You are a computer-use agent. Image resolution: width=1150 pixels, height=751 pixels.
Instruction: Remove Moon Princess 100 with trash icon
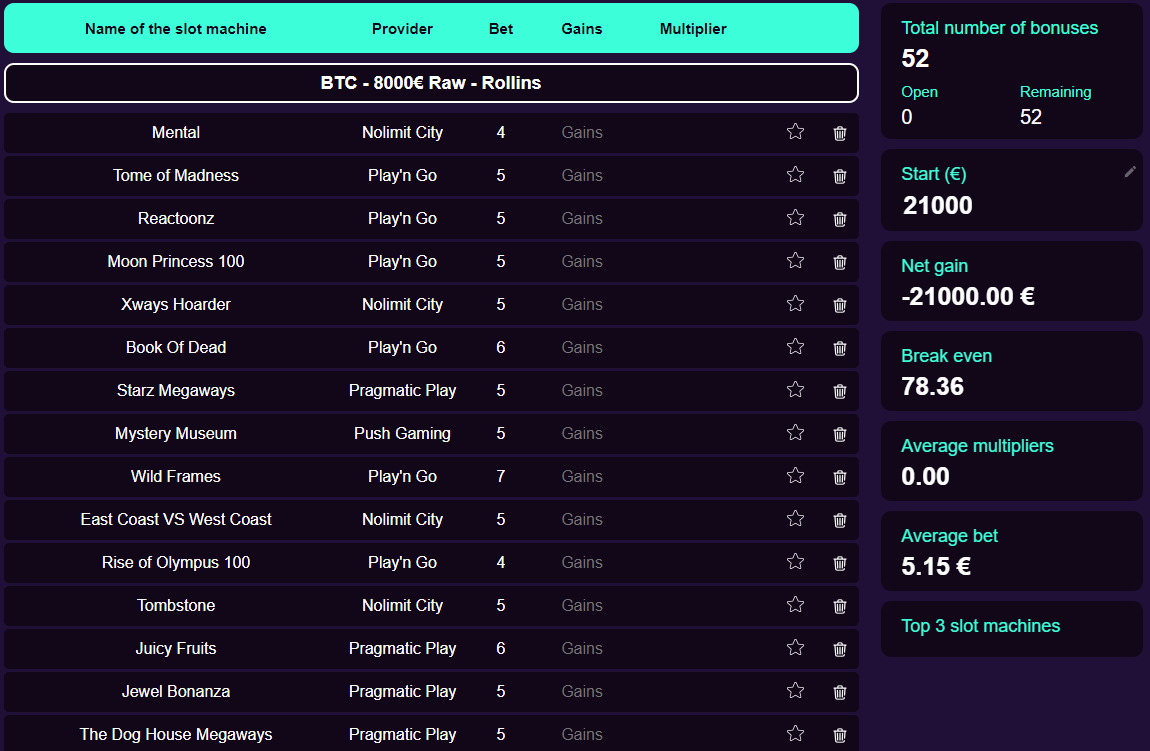840,262
